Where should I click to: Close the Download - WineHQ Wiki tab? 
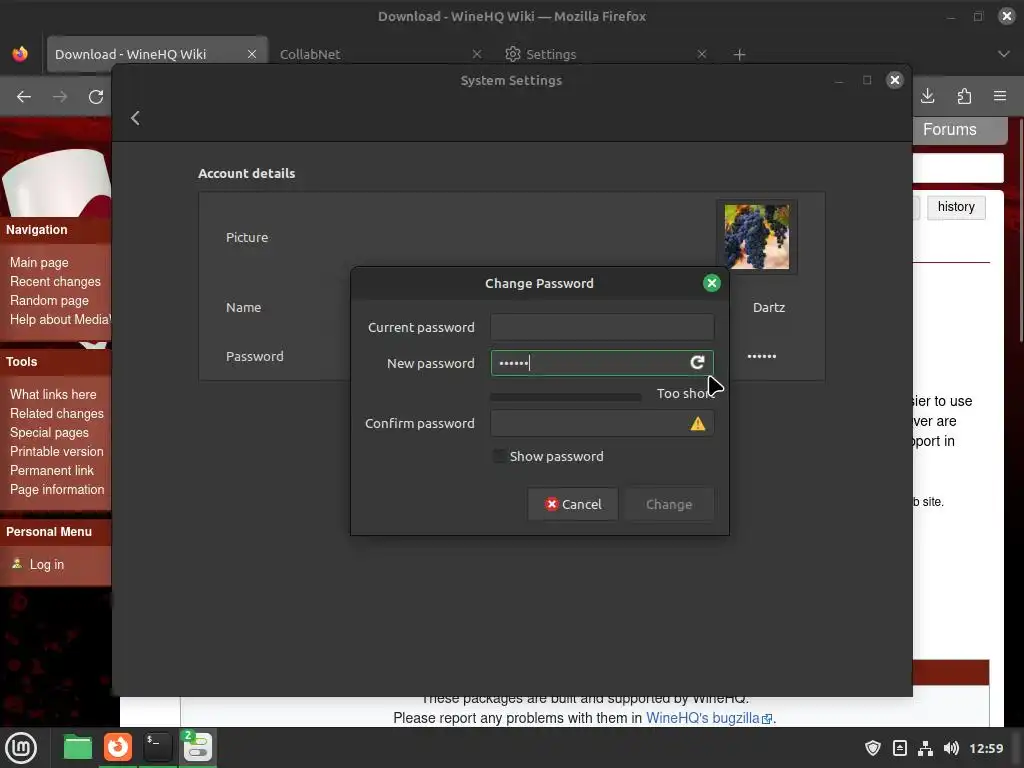(251, 54)
